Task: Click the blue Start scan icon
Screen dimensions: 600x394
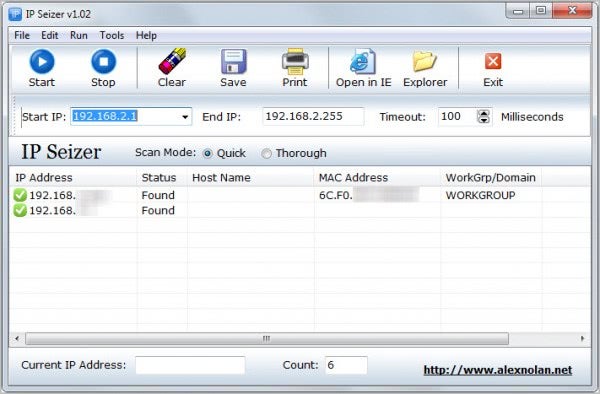Action: [x=42, y=62]
